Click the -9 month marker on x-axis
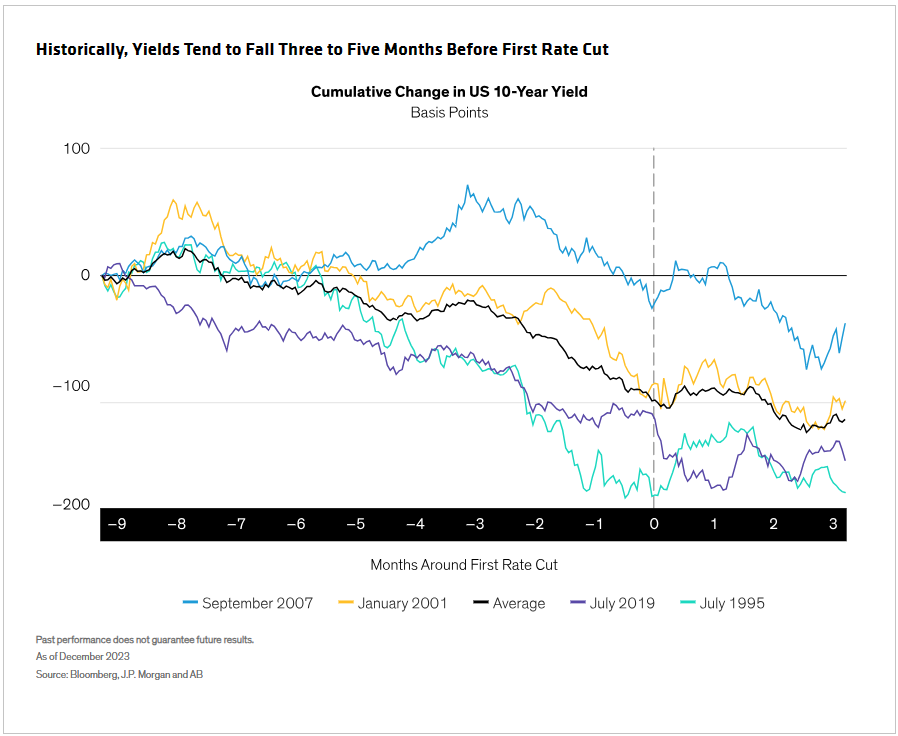 117,524
